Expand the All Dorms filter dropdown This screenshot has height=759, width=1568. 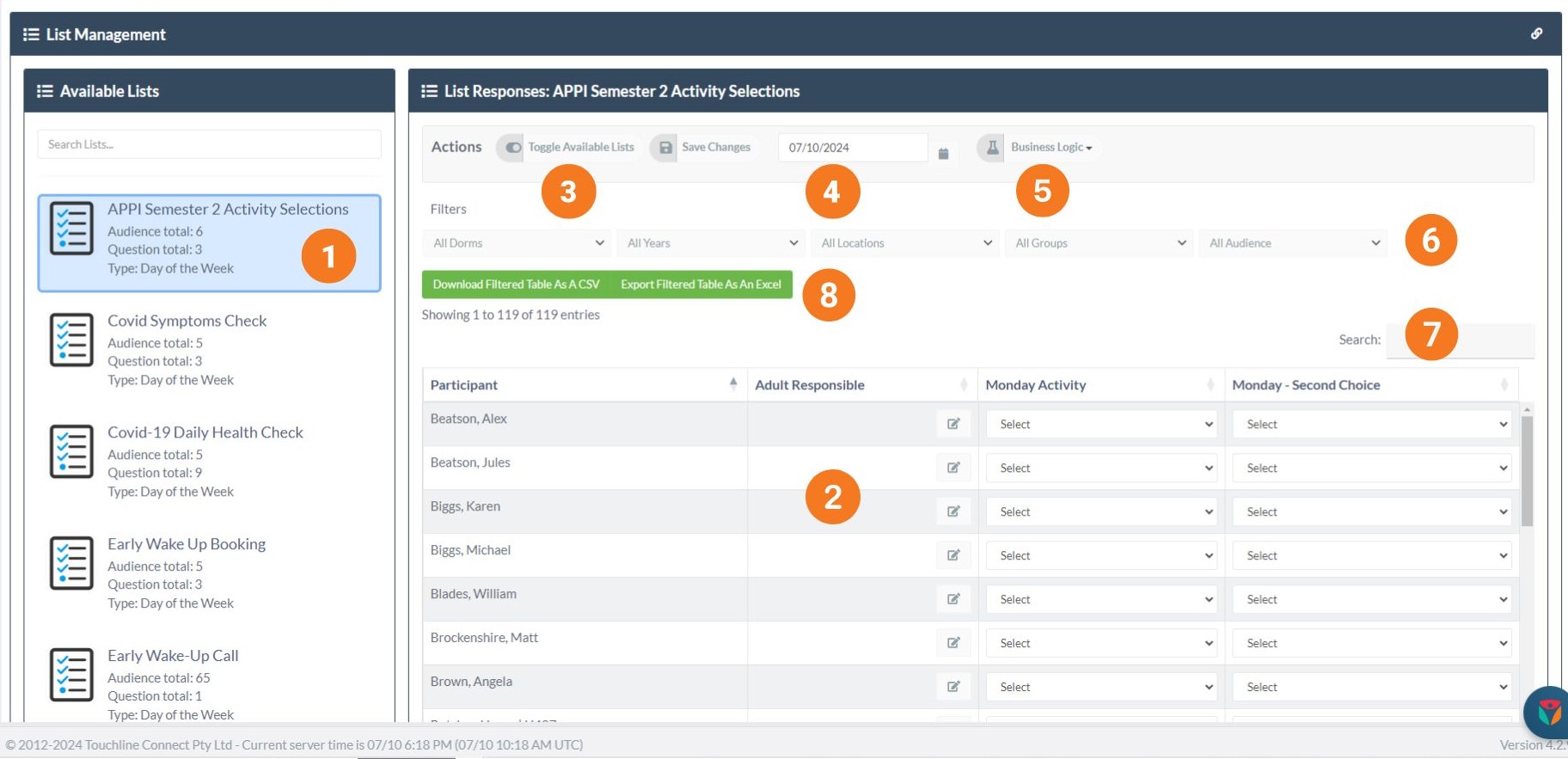click(x=517, y=243)
